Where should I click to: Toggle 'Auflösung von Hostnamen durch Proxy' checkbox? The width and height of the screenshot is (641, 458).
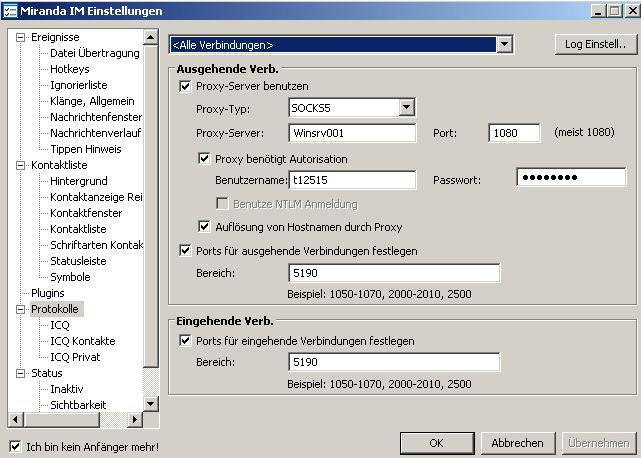pyautogui.click(x=204, y=227)
